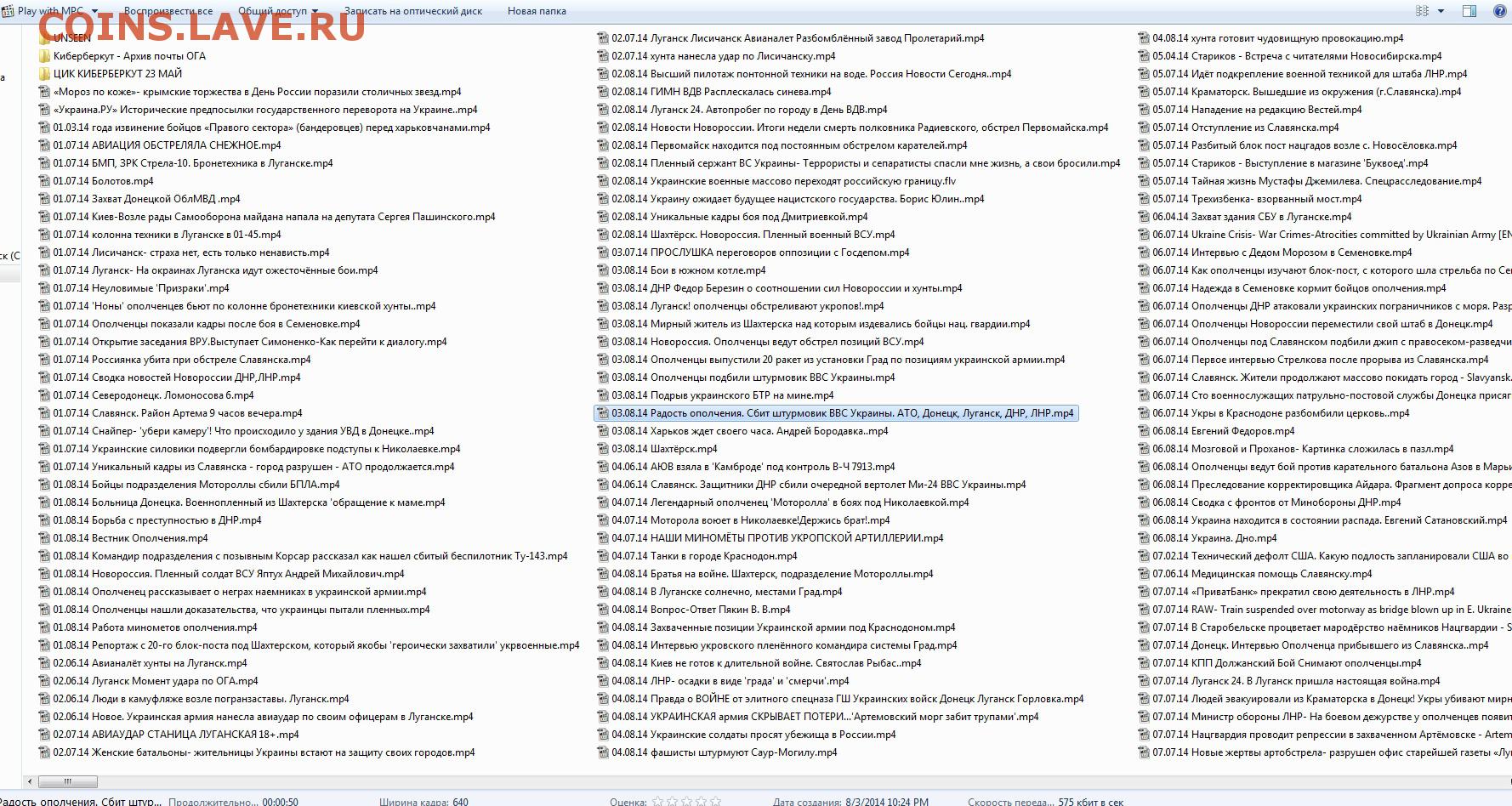Select '04.08.14 Украинские солдаты просят убежища в России.mp4'

(747, 735)
